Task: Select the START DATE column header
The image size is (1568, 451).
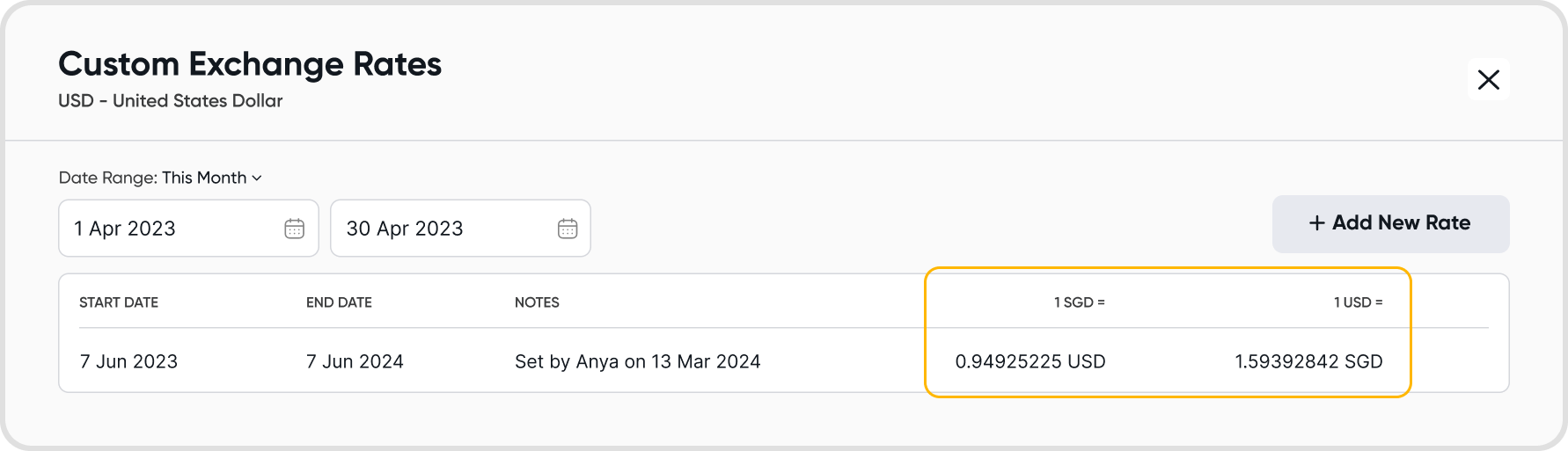Action: (x=119, y=302)
